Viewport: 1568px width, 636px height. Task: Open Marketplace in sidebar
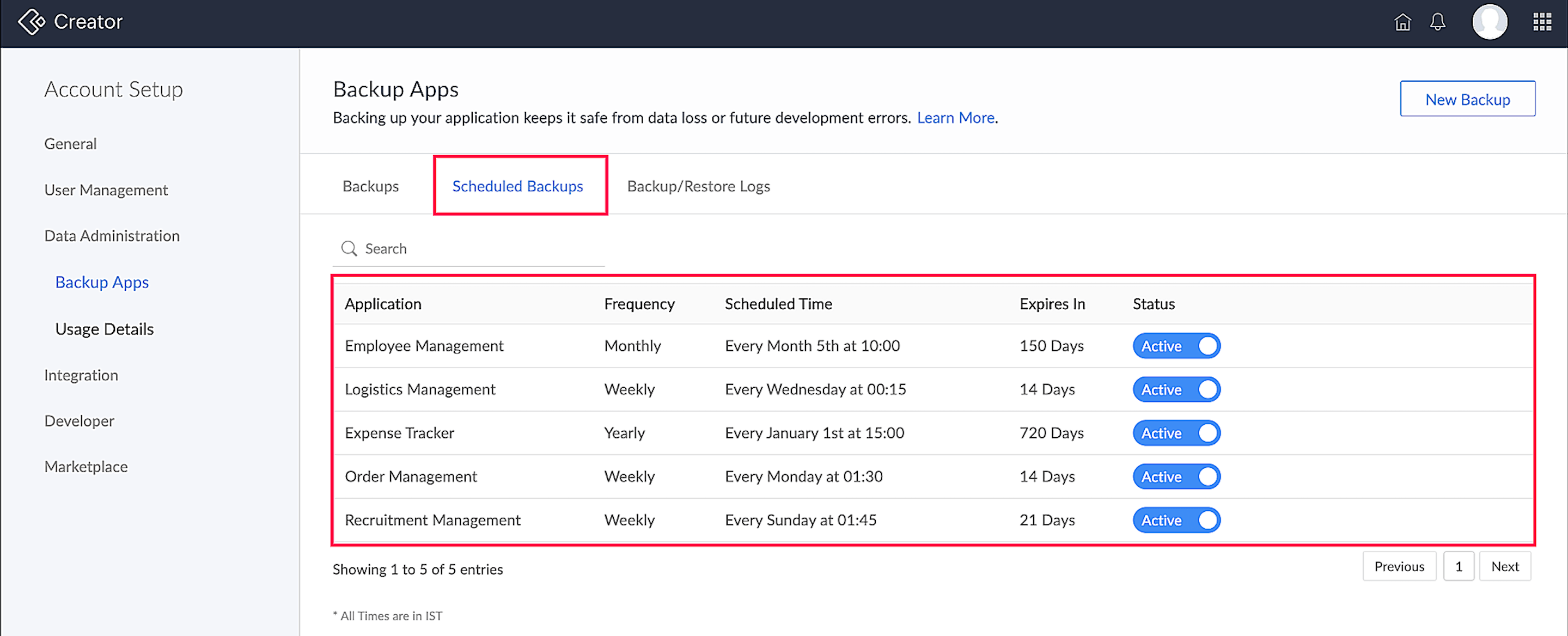click(x=86, y=467)
